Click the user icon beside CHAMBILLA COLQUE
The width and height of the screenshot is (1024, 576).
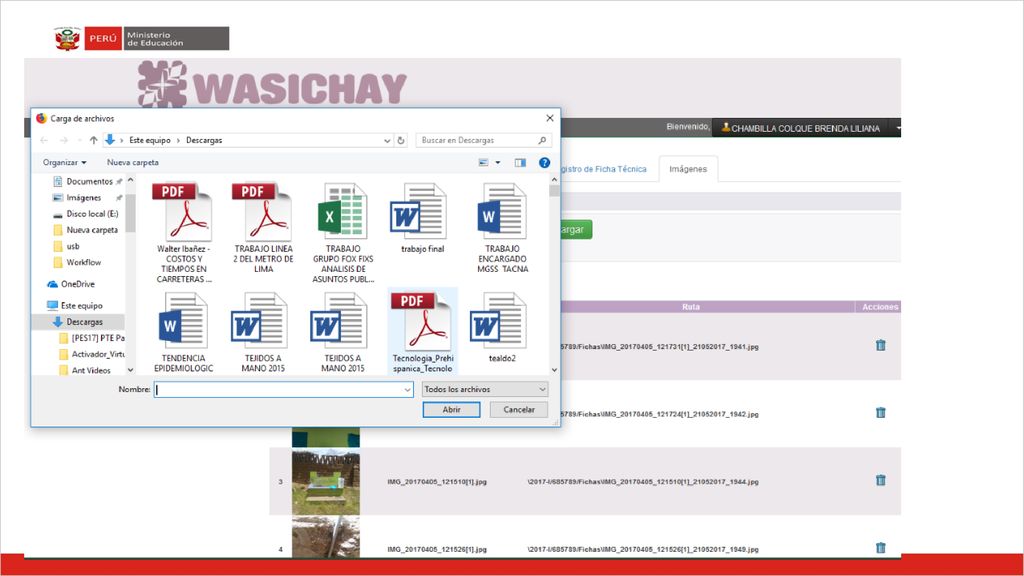point(725,128)
